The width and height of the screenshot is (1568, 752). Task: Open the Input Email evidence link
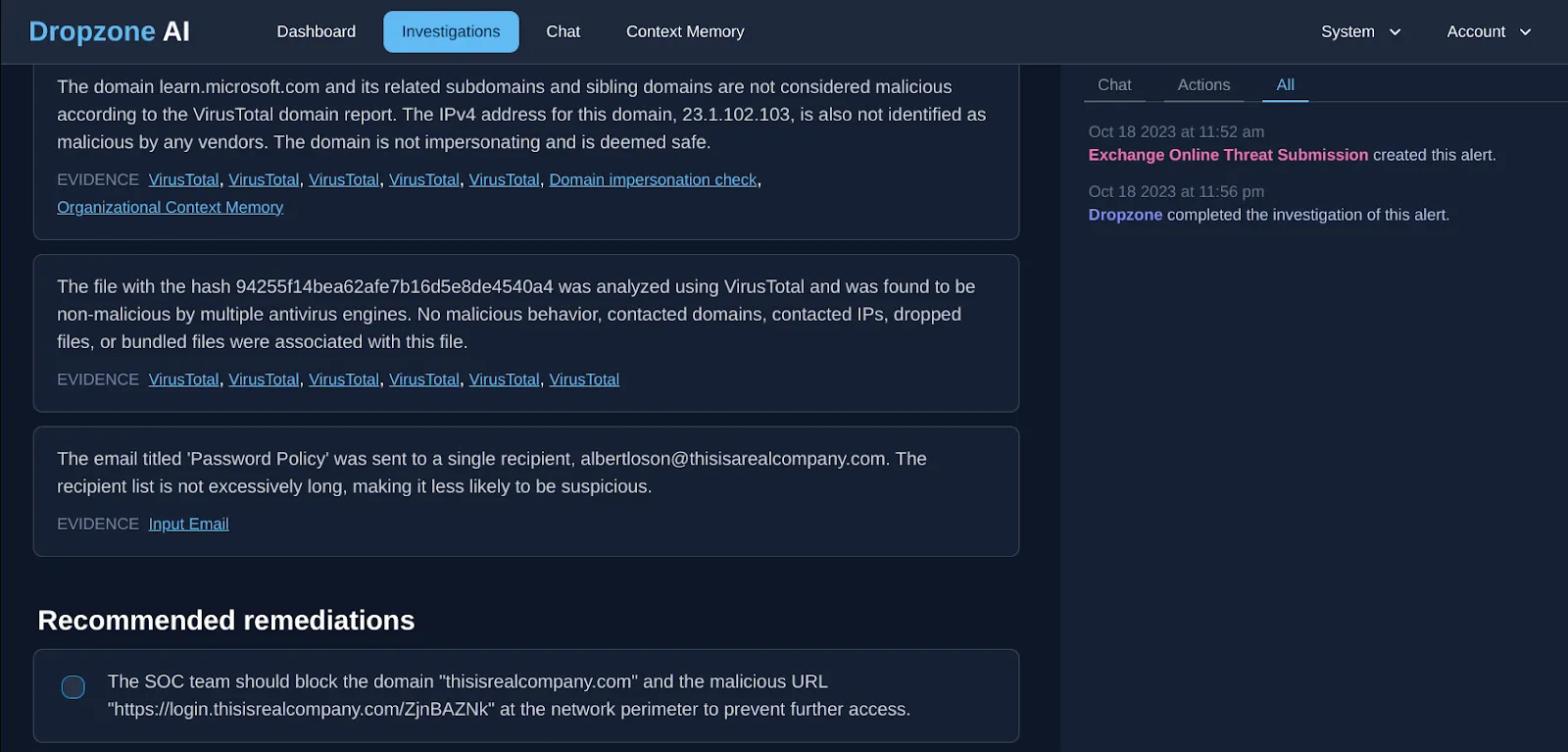coord(188,524)
